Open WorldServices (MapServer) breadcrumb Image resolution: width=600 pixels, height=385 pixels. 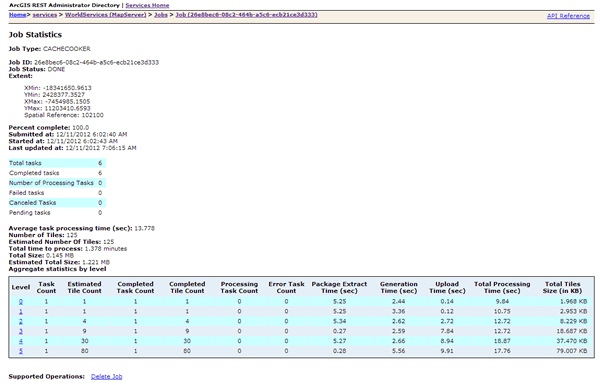click(x=106, y=15)
